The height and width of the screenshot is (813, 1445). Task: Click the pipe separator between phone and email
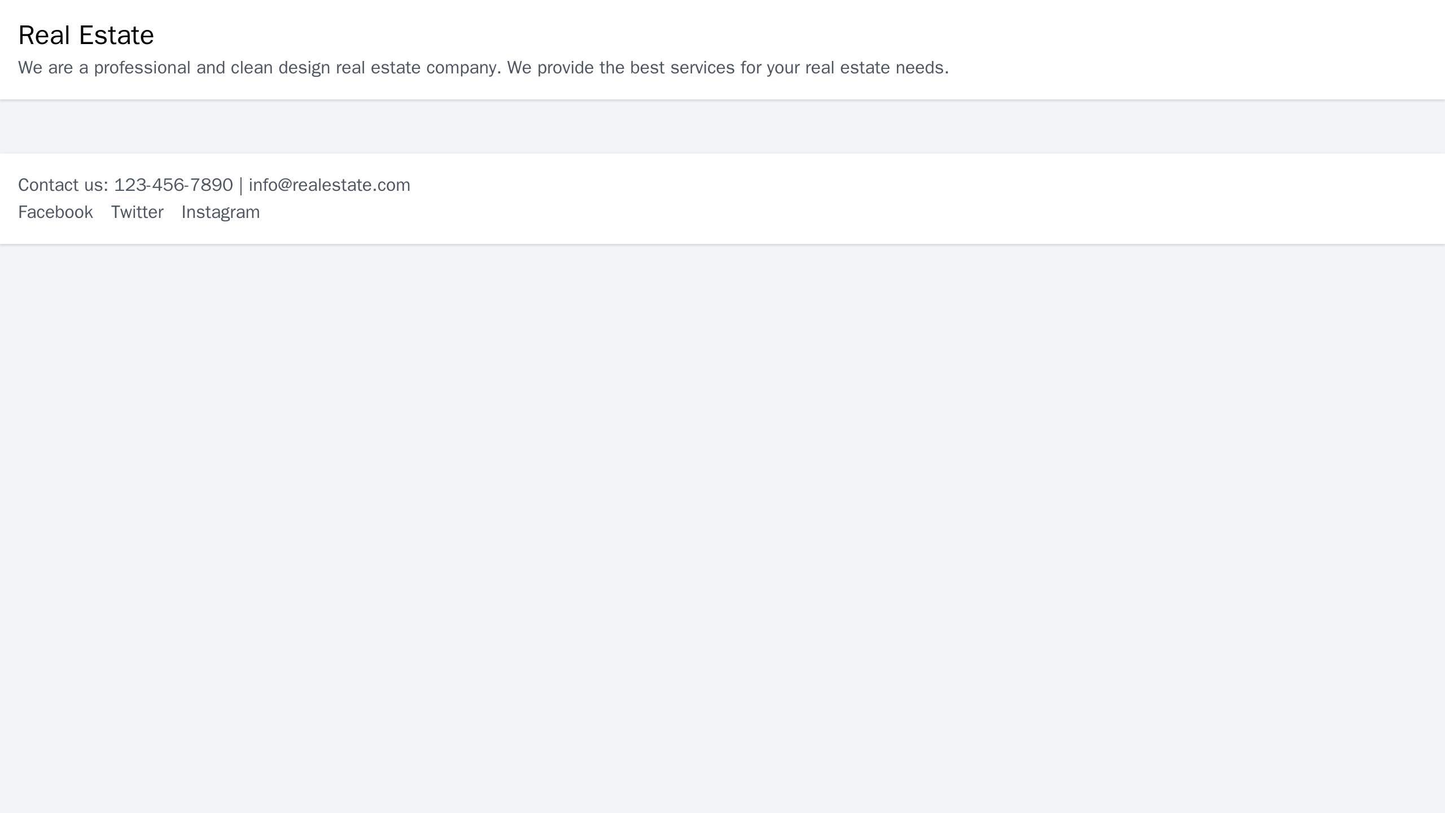[241, 185]
